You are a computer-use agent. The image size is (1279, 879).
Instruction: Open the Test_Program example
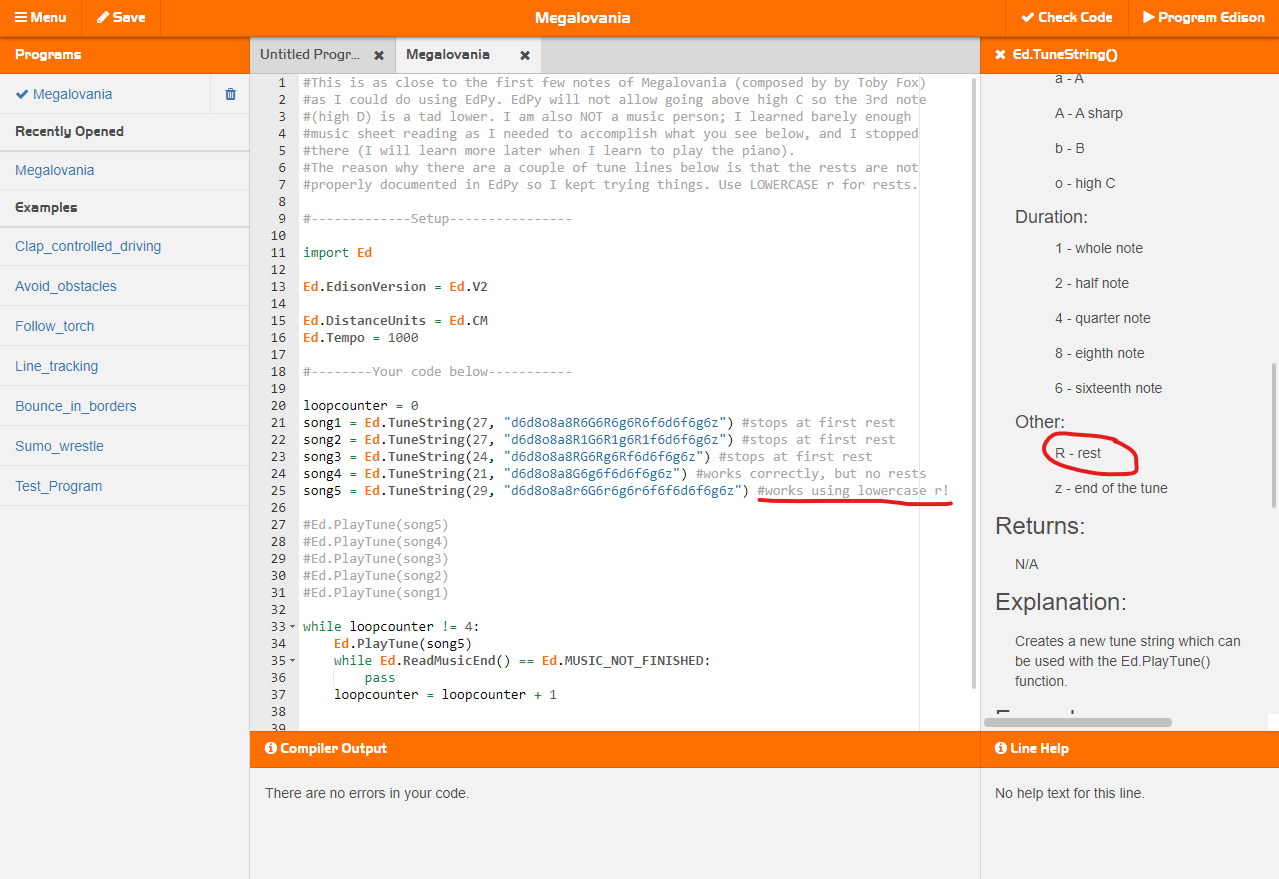59,486
